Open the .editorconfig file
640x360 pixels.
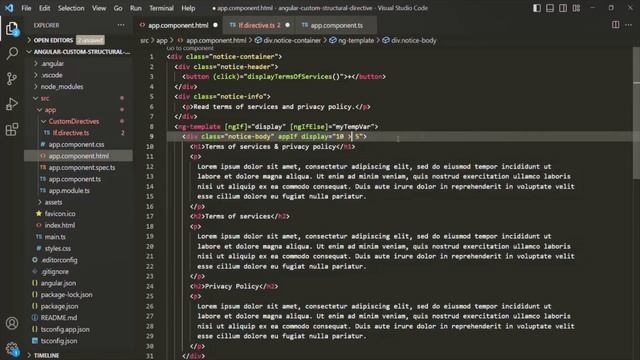[59, 260]
